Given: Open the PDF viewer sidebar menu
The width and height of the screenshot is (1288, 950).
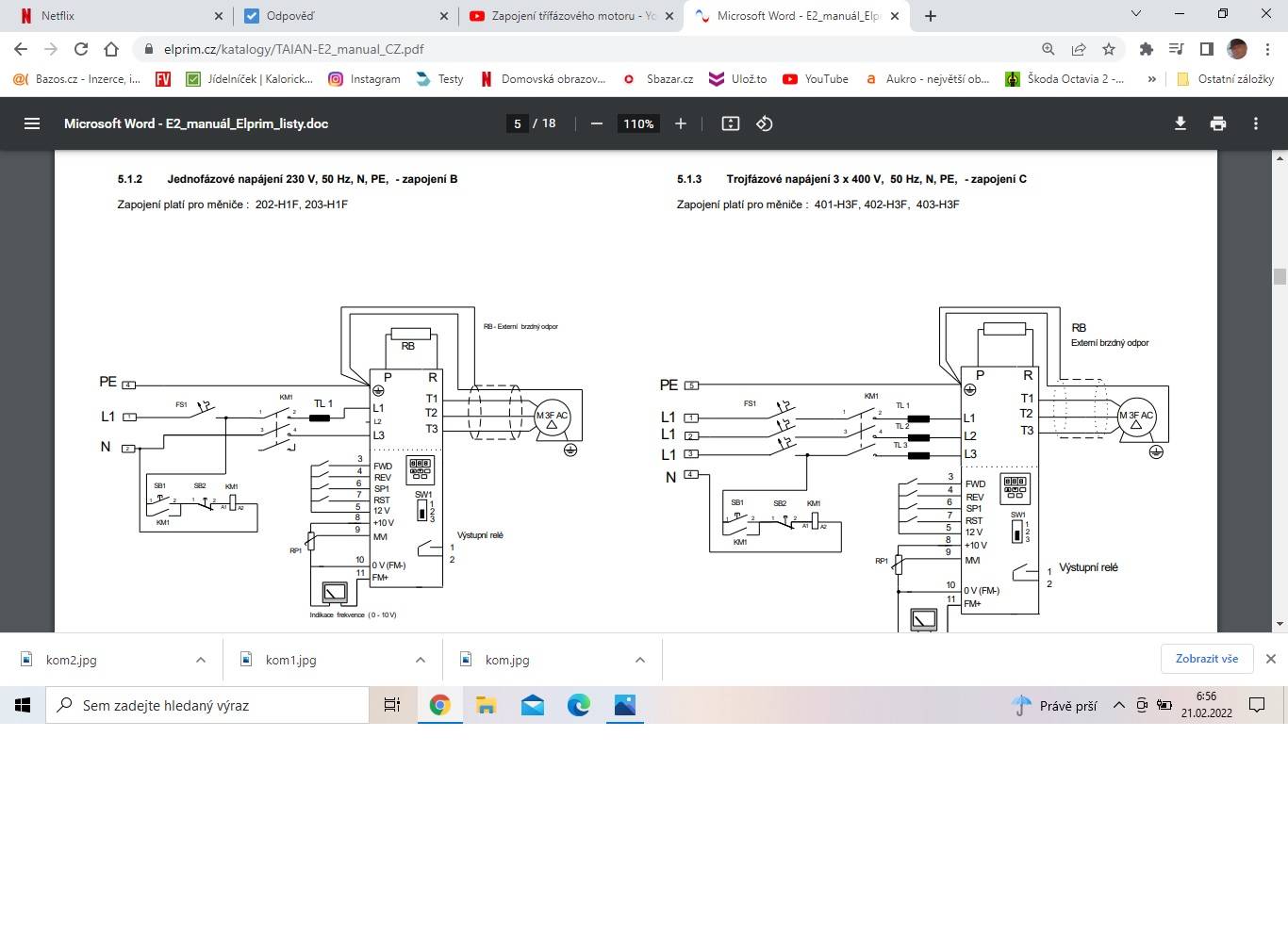Looking at the screenshot, I should pyautogui.click(x=32, y=123).
